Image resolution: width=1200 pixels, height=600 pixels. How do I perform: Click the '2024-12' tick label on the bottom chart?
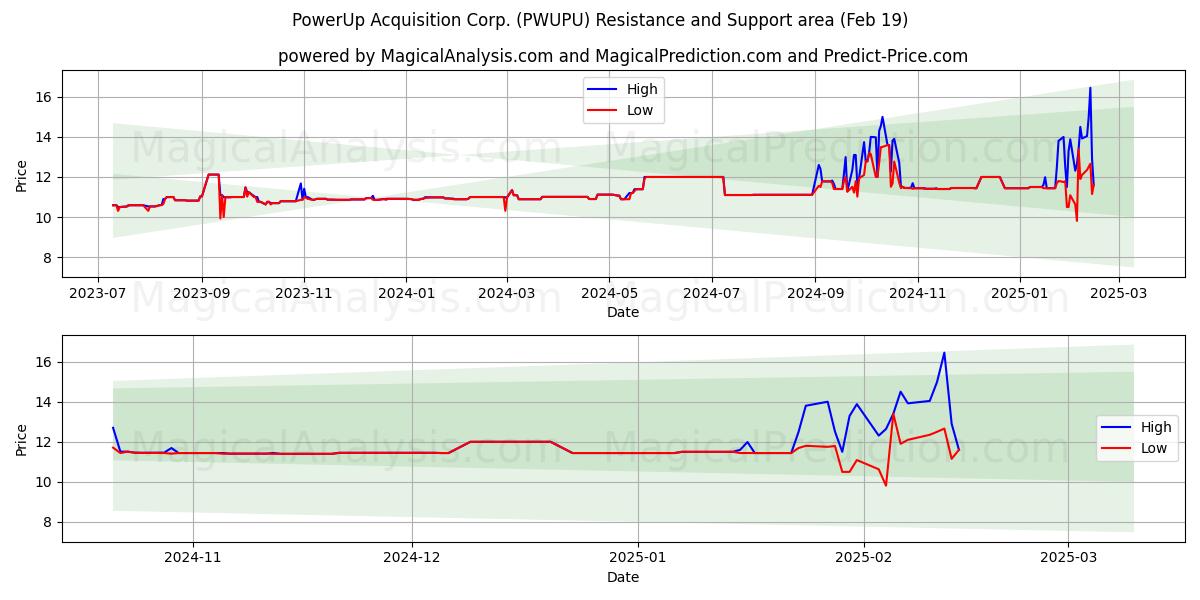pos(412,558)
